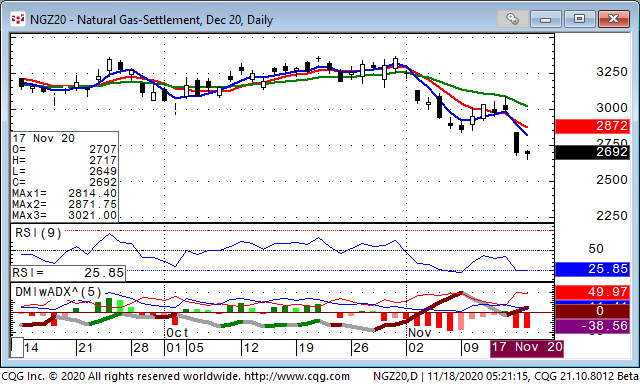Click the 26 date label on time axis

click(x=361, y=348)
